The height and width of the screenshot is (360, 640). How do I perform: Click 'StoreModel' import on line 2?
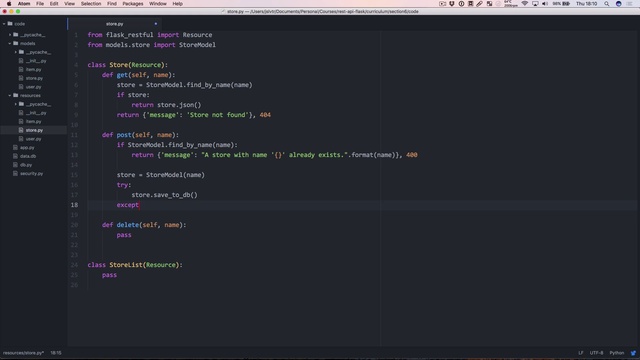(197, 45)
